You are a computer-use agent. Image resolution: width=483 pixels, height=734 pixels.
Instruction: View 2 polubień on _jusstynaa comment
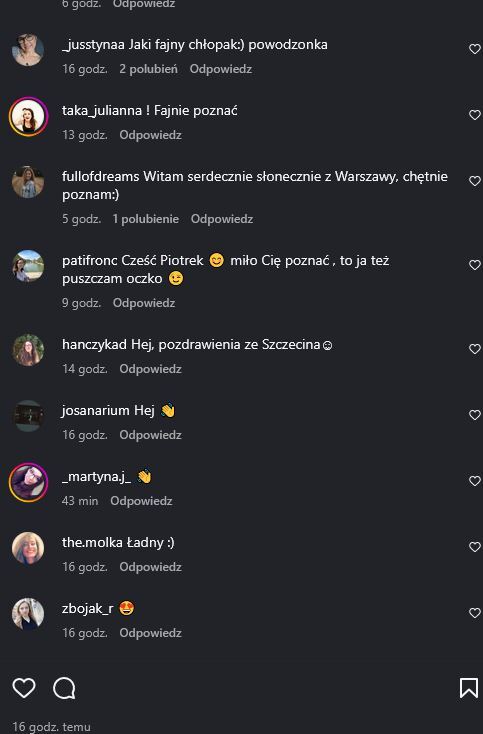[x=148, y=69]
